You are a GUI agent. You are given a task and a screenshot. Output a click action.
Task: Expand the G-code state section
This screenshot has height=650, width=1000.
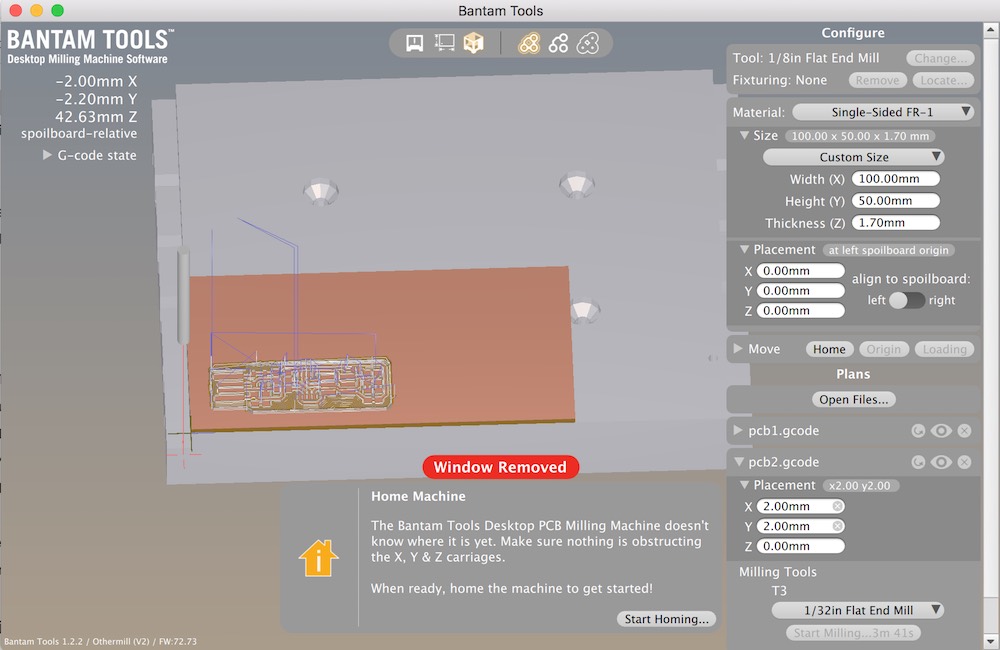(x=47, y=155)
